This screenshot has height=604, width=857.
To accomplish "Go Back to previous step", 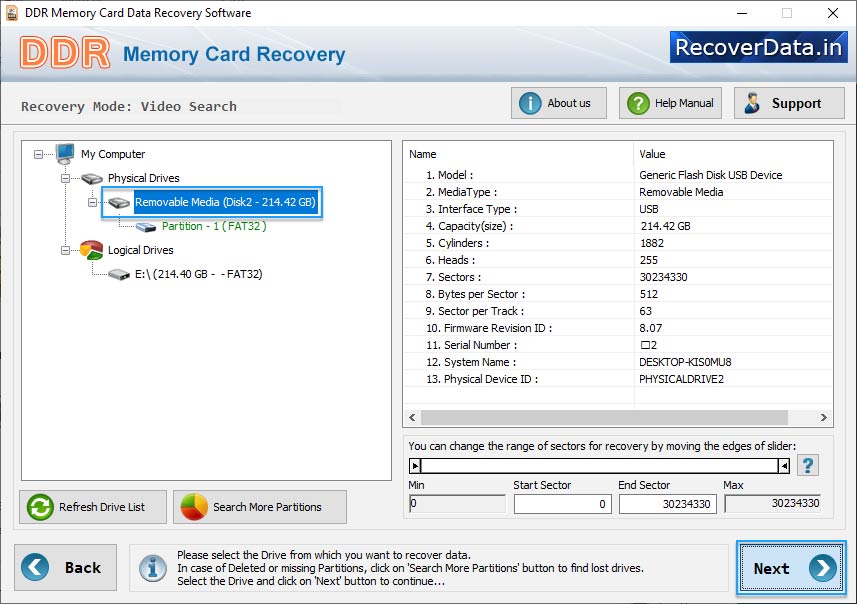I will 66,567.
